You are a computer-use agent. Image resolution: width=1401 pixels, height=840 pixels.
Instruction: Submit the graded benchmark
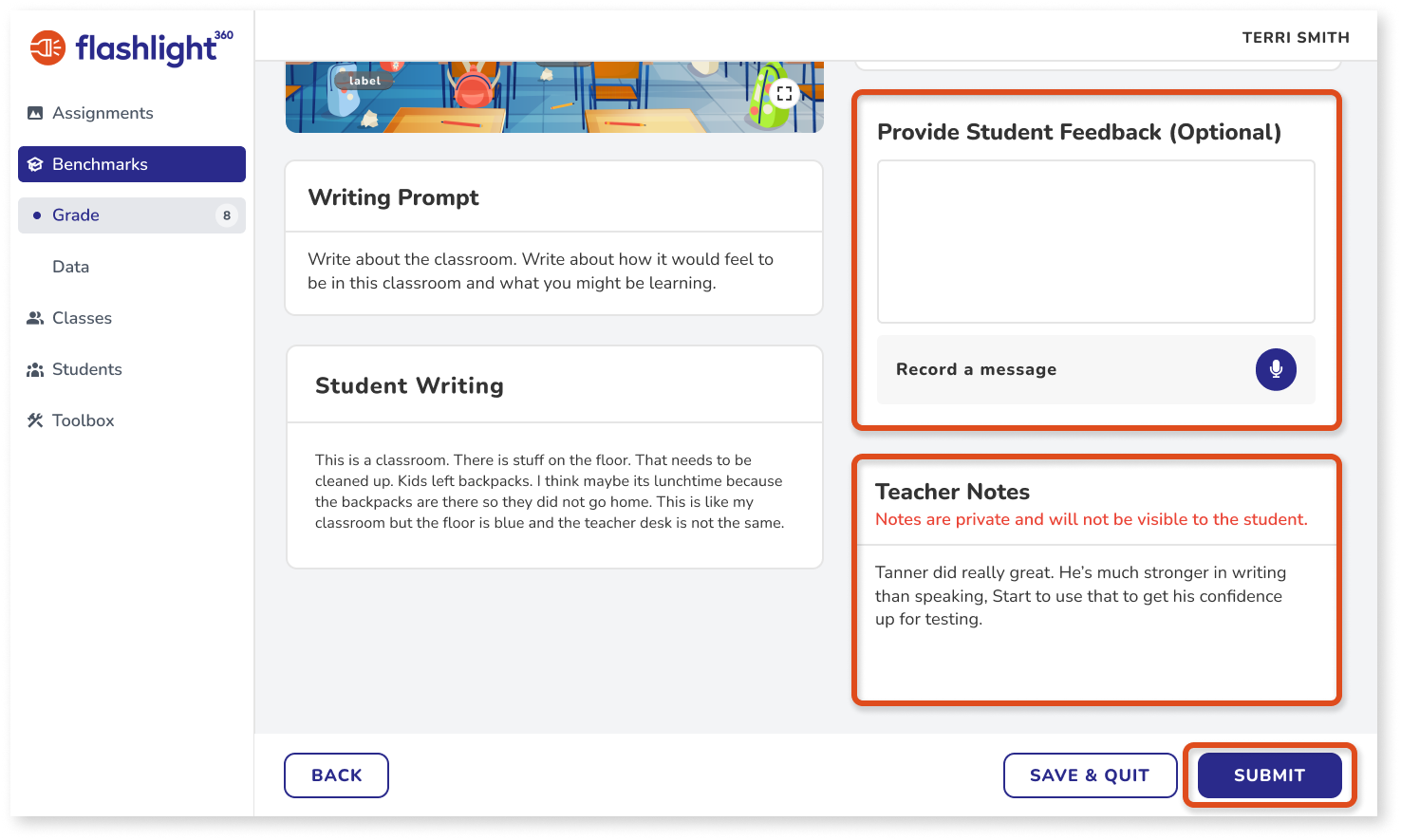point(1269,775)
